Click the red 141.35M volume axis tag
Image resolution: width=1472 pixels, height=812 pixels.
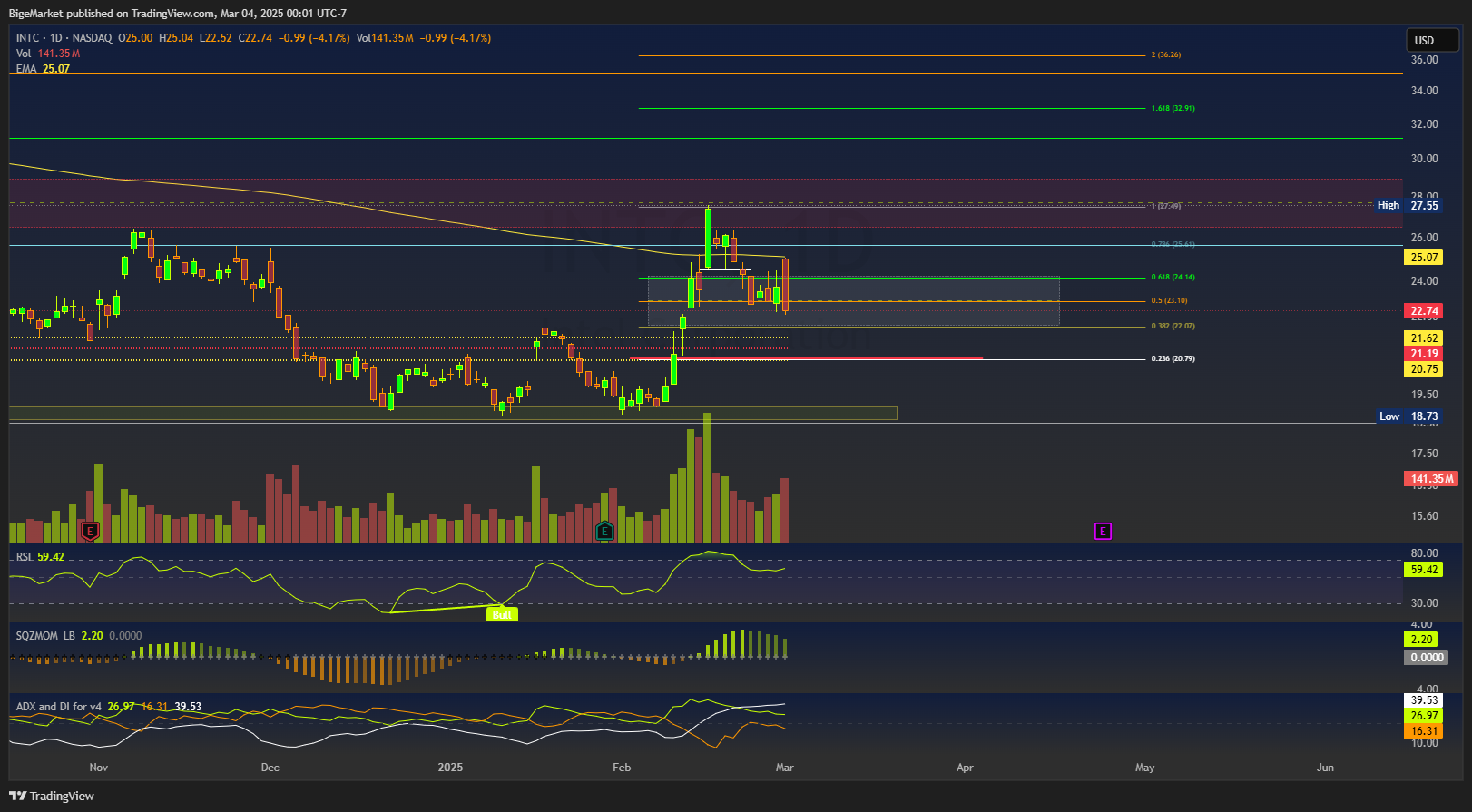click(1431, 479)
